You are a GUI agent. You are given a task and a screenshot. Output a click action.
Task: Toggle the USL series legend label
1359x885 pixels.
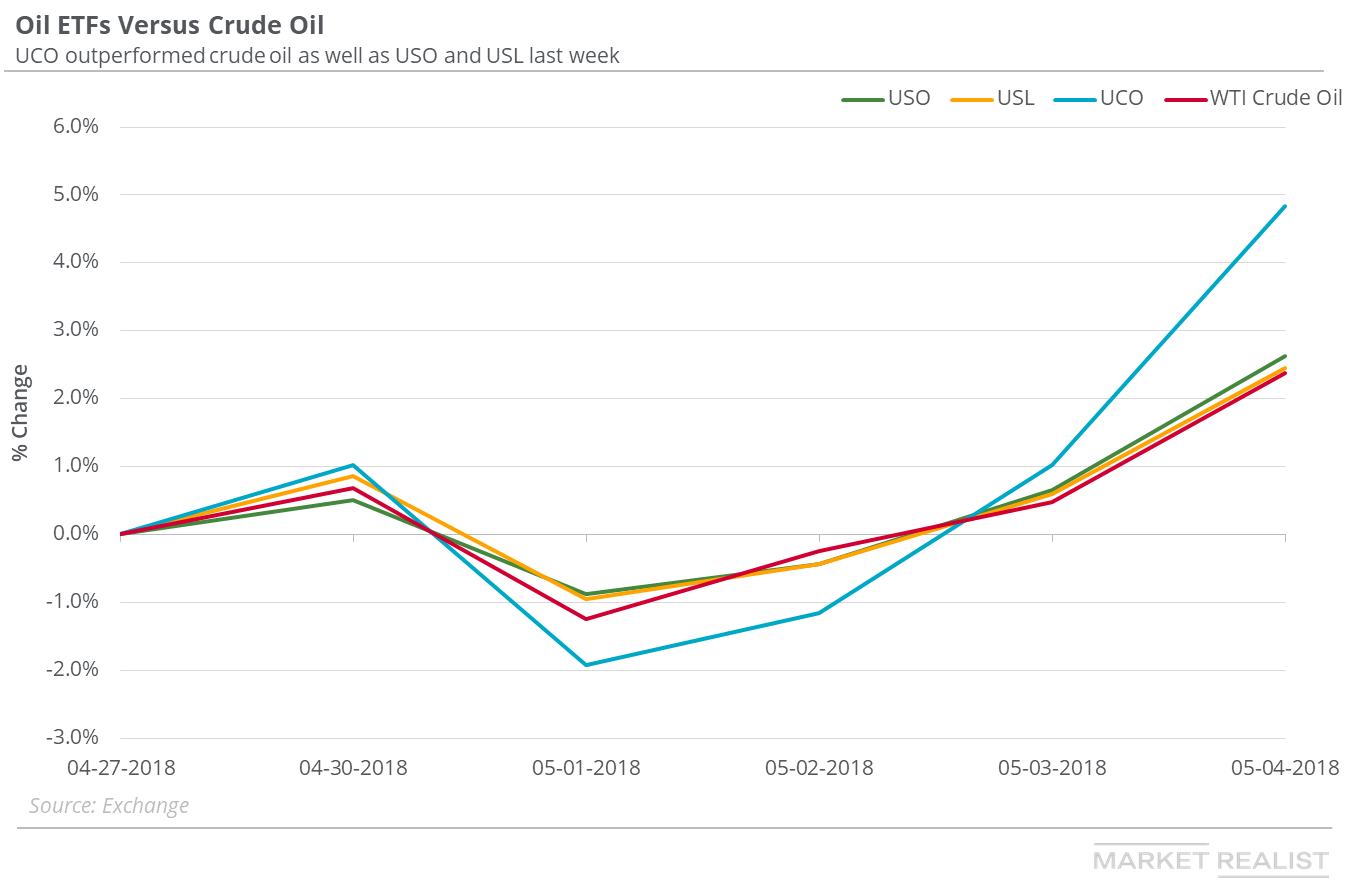[x=1015, y=98]
